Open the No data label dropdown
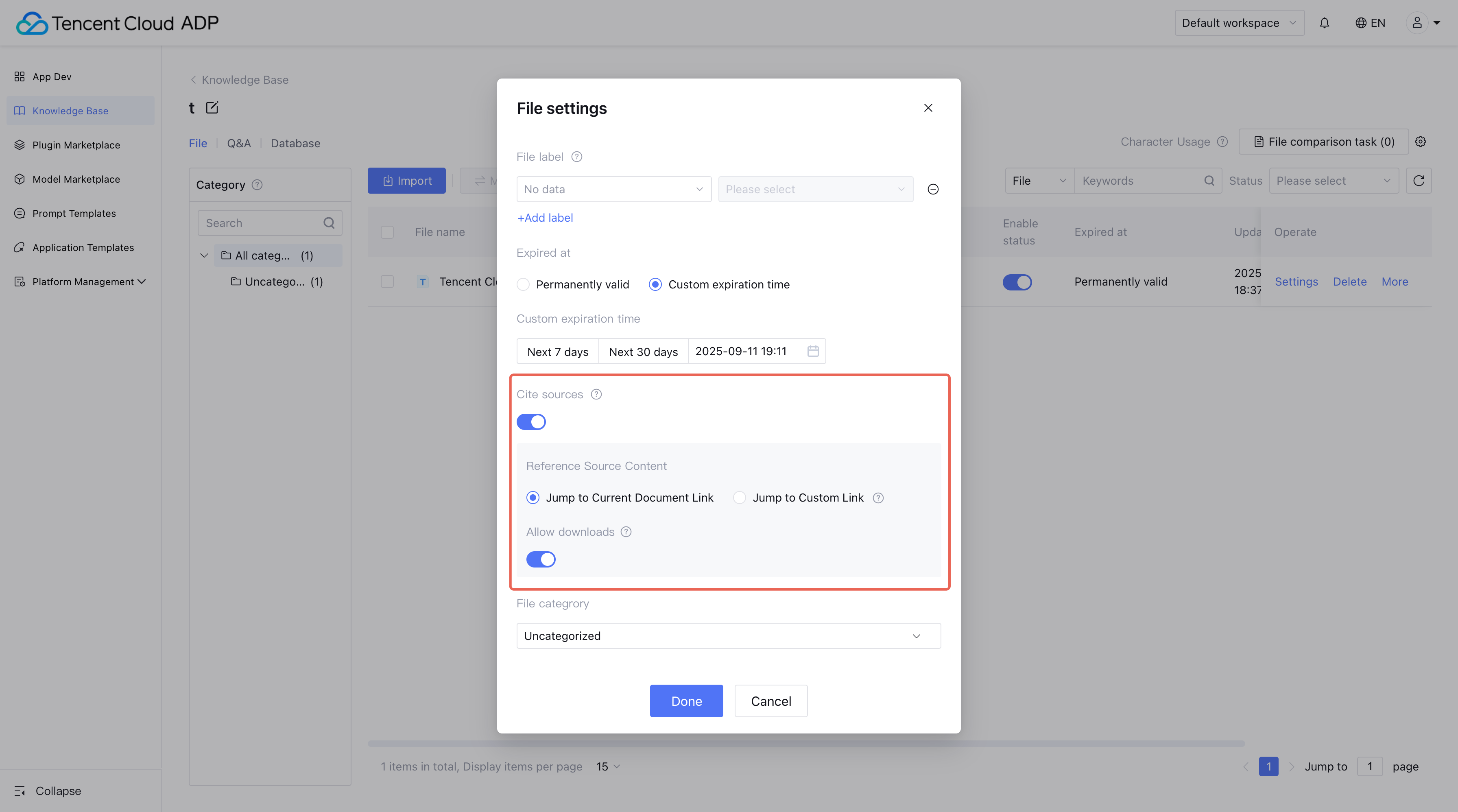This screenshot has width=1458, height=812. tap(614, 189)
